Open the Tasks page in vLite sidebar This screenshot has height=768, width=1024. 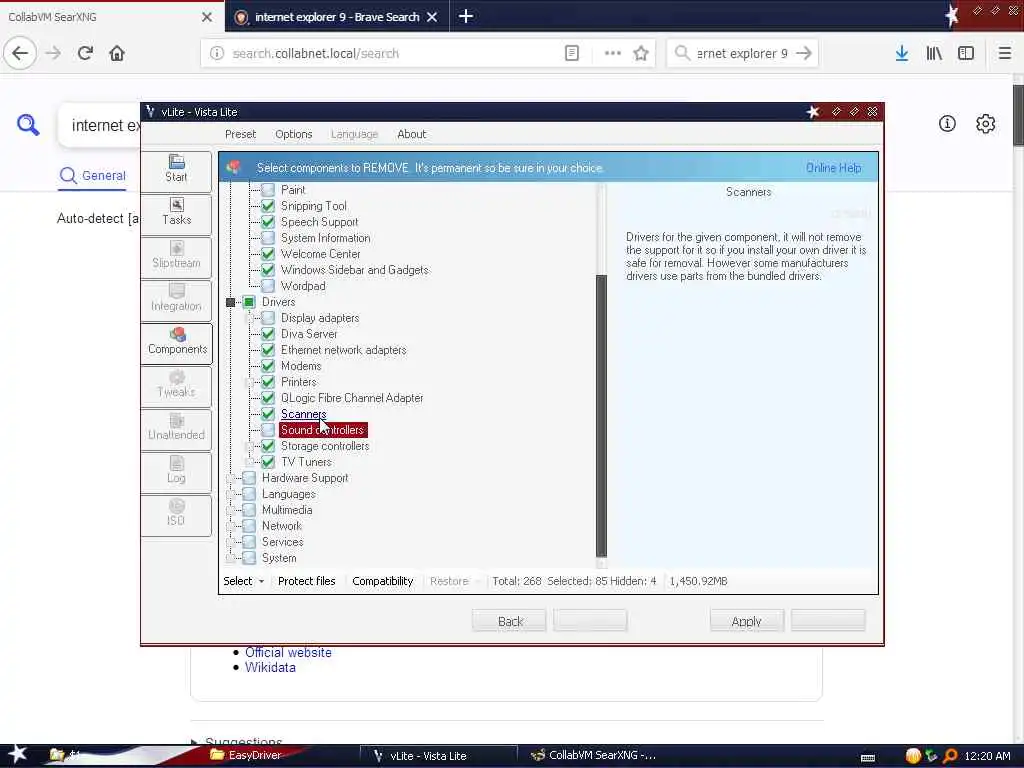tap(176, 214)
